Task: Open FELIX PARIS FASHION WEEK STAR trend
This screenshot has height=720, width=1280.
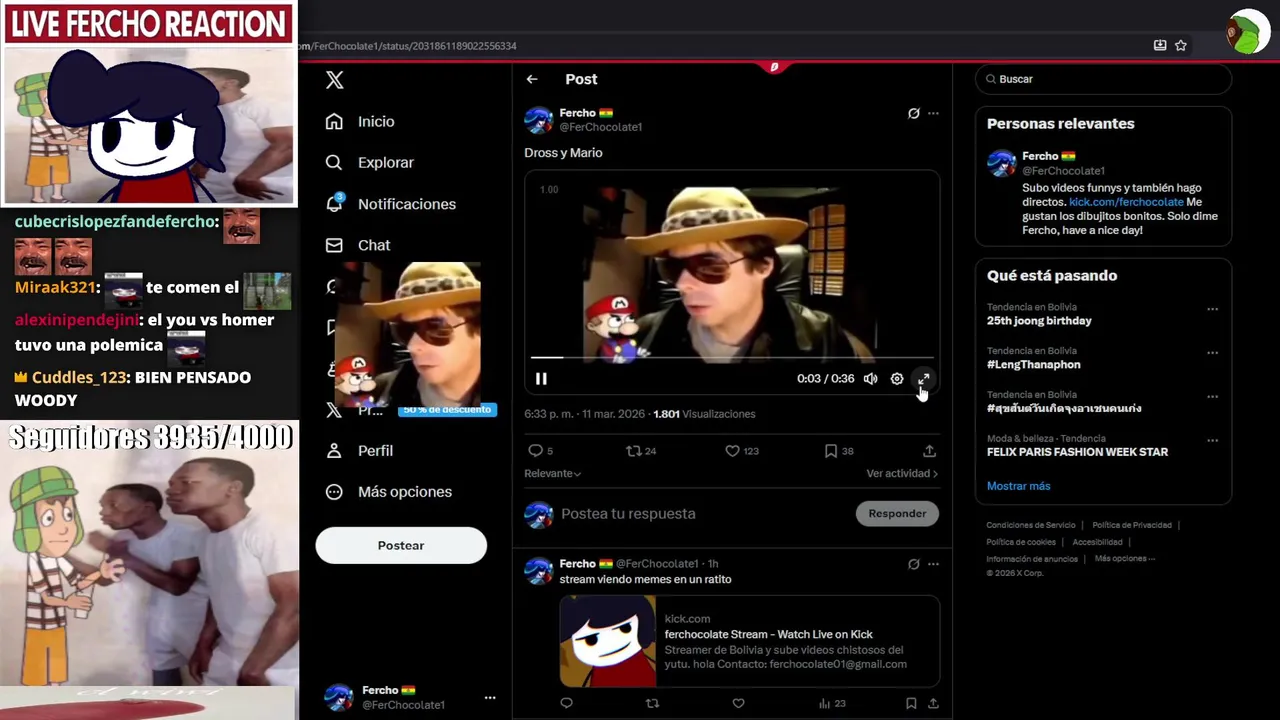Action: point(1077,452)
